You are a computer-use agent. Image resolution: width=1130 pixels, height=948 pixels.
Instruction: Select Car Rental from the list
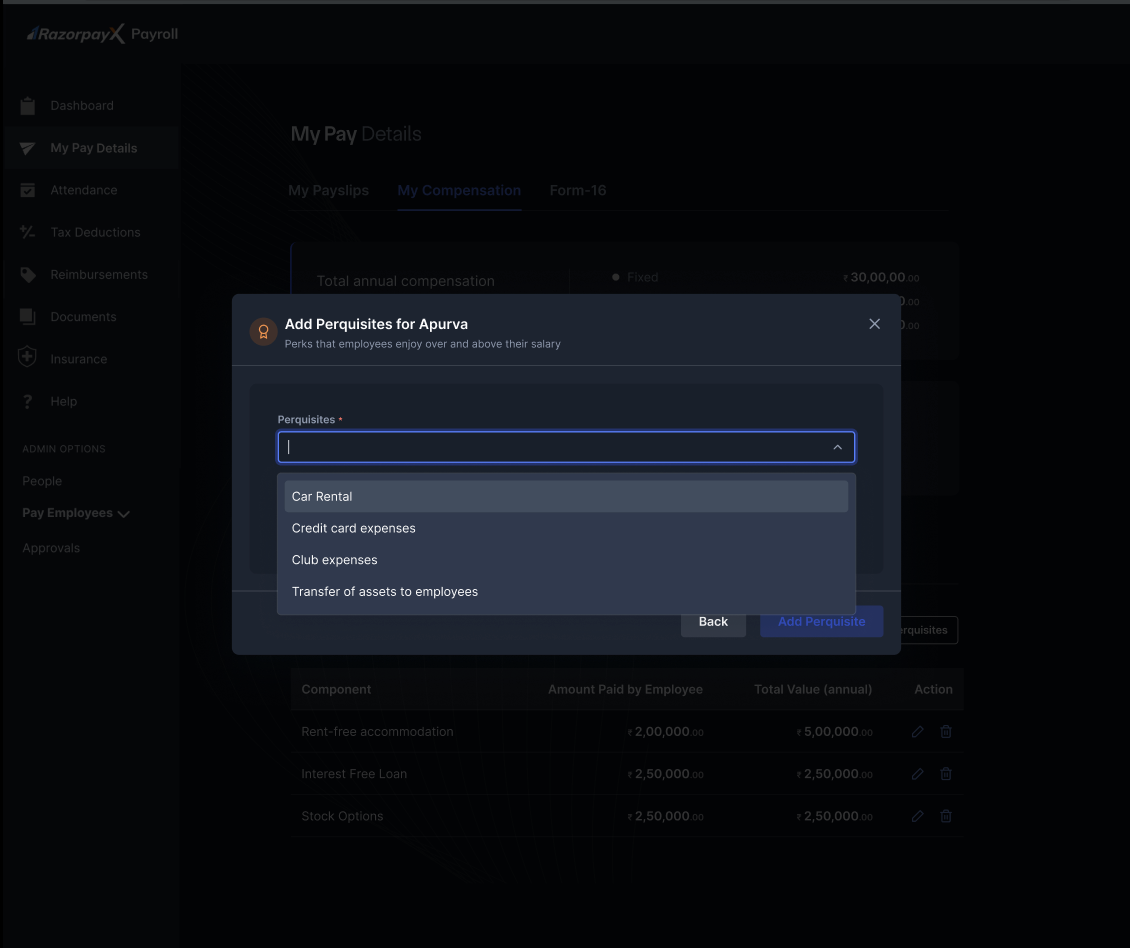click(x=566, y=497)
